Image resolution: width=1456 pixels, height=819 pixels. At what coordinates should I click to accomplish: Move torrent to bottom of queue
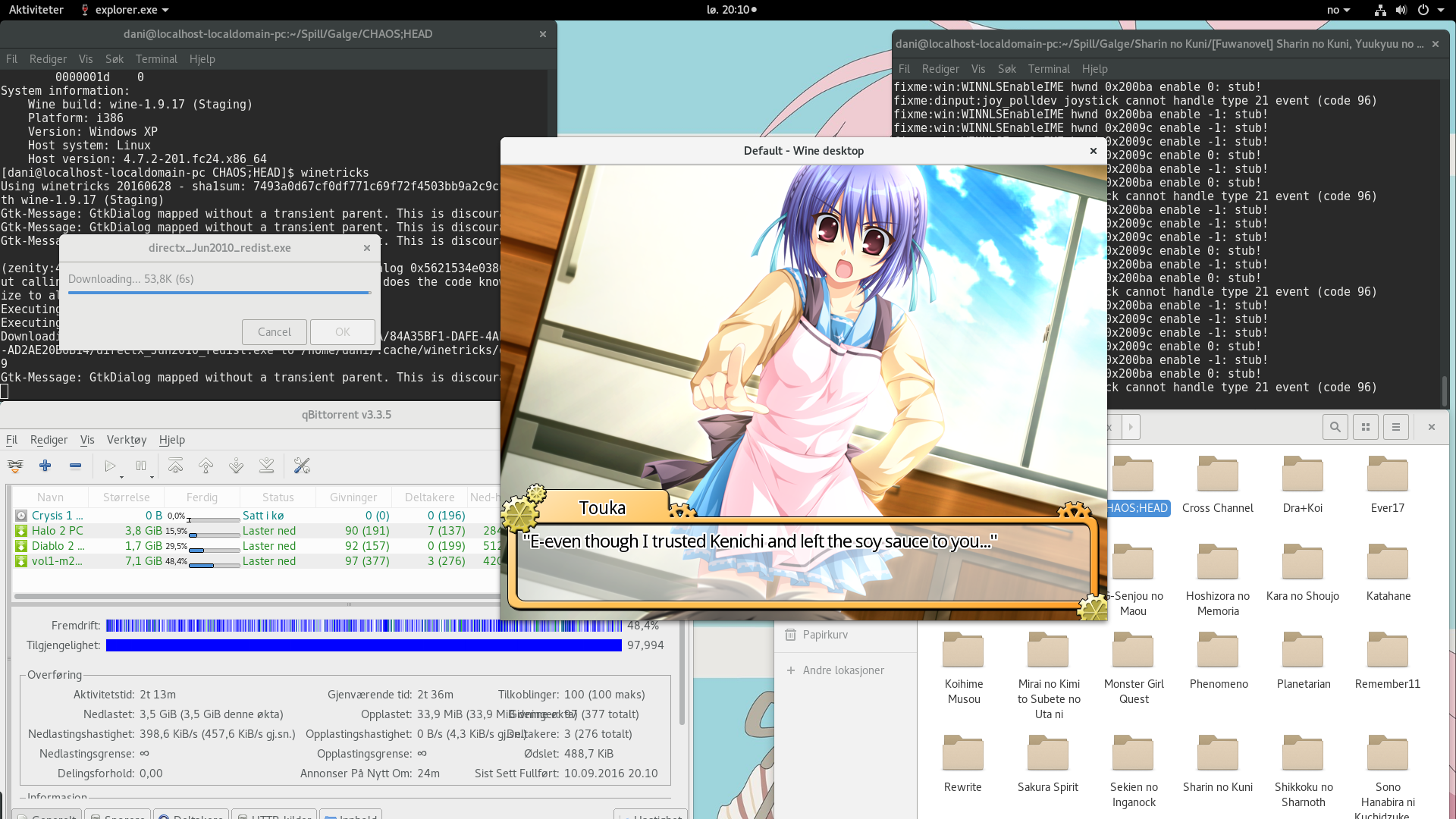(266, 466)
